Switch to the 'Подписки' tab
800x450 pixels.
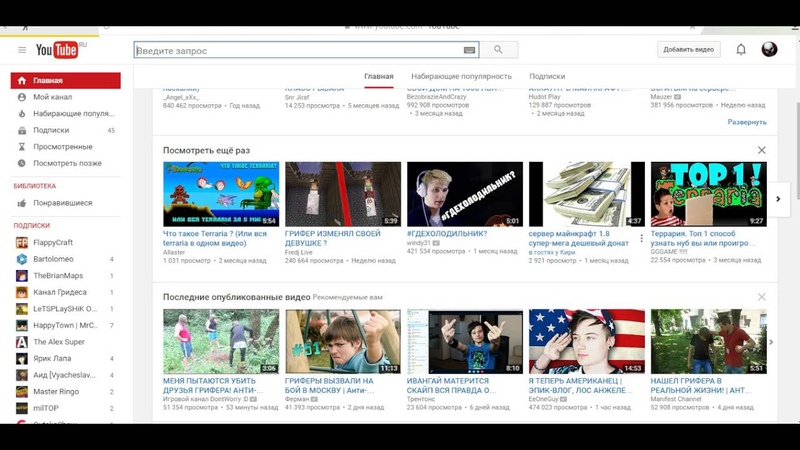[x=547, y=76]
